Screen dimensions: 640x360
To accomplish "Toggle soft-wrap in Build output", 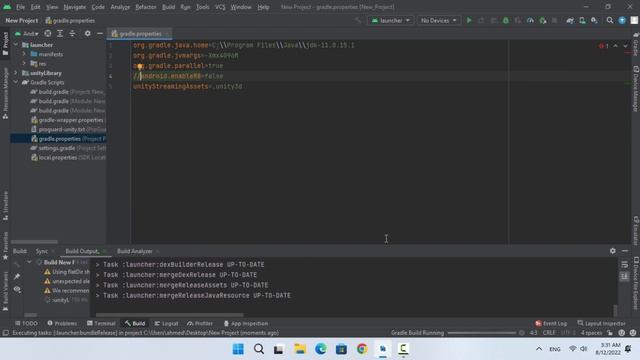I will [x=624, y=265].
